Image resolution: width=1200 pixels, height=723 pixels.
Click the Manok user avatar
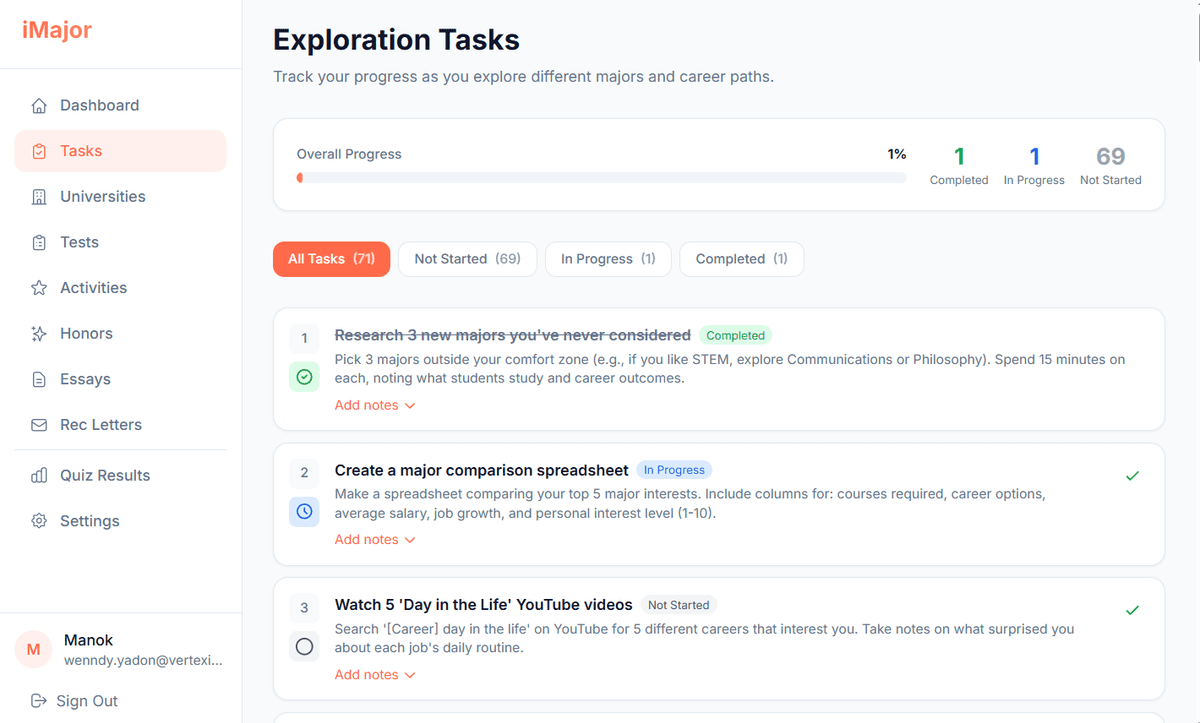click(33, 649)
